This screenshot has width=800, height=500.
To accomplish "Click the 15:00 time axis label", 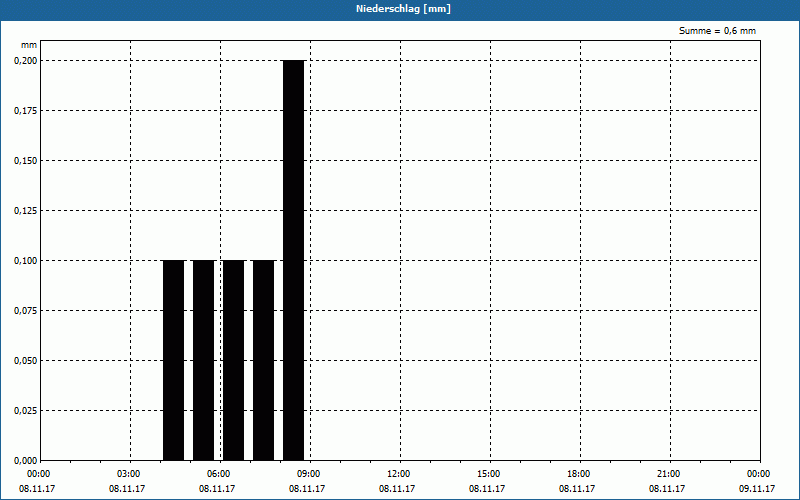I will click(488, 474).
